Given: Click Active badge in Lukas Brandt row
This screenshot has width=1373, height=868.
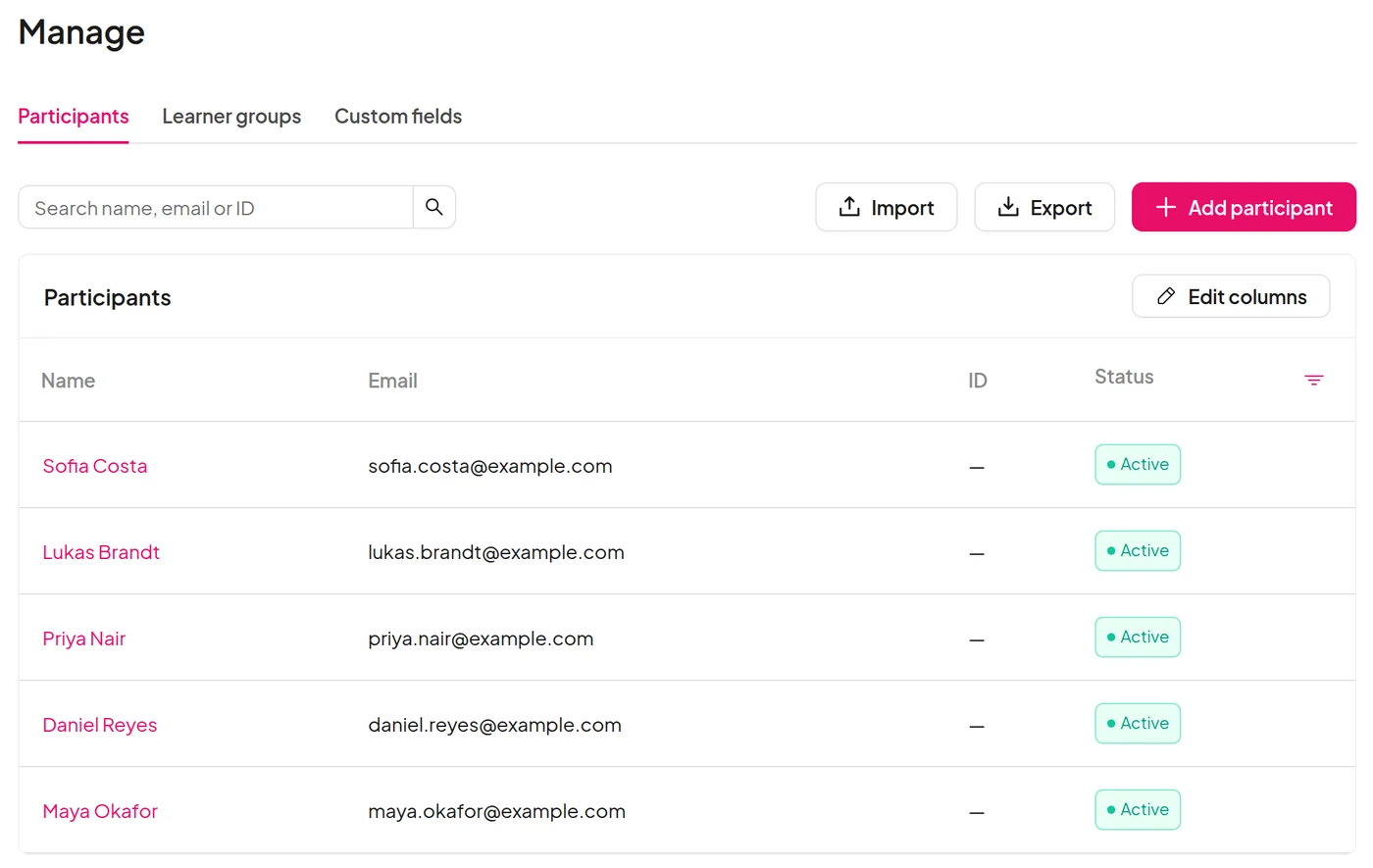Looking at the screenshot, I should click(1138, 550).
